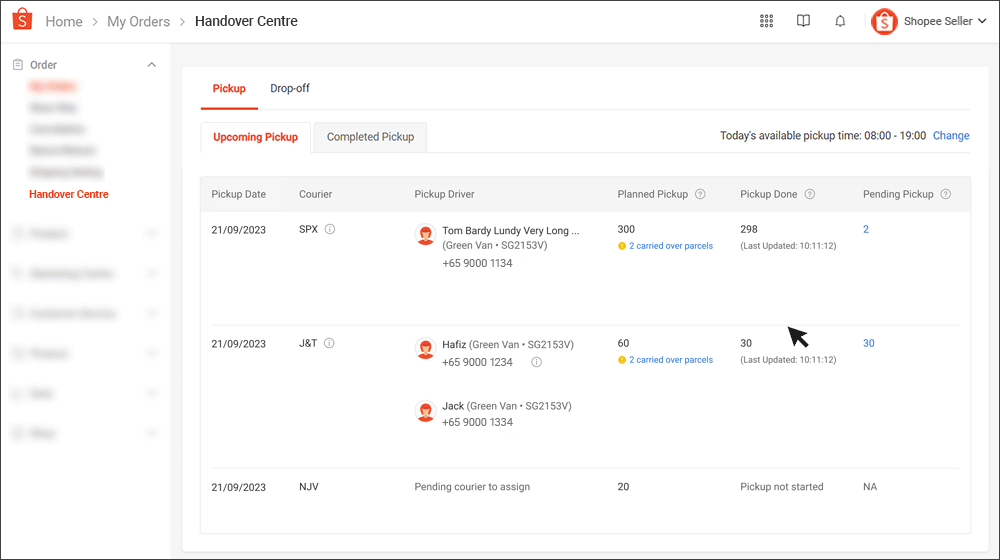The width and height of the screenshot is (1000, 560).
Task: Go to My Orders breadcrumb
Action: [x=138, y=22]
